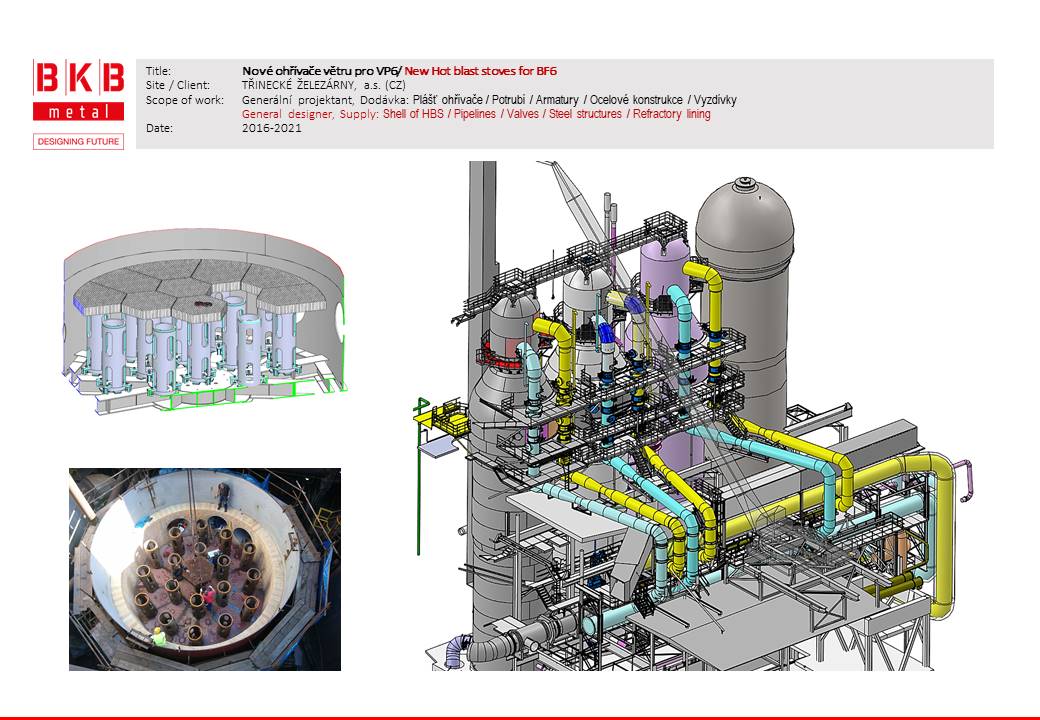Viewport: 1040px width, 720px height.
Task: Click the 'Scope of work:' label
Action: pyautogui.click(x=182, y=100)
